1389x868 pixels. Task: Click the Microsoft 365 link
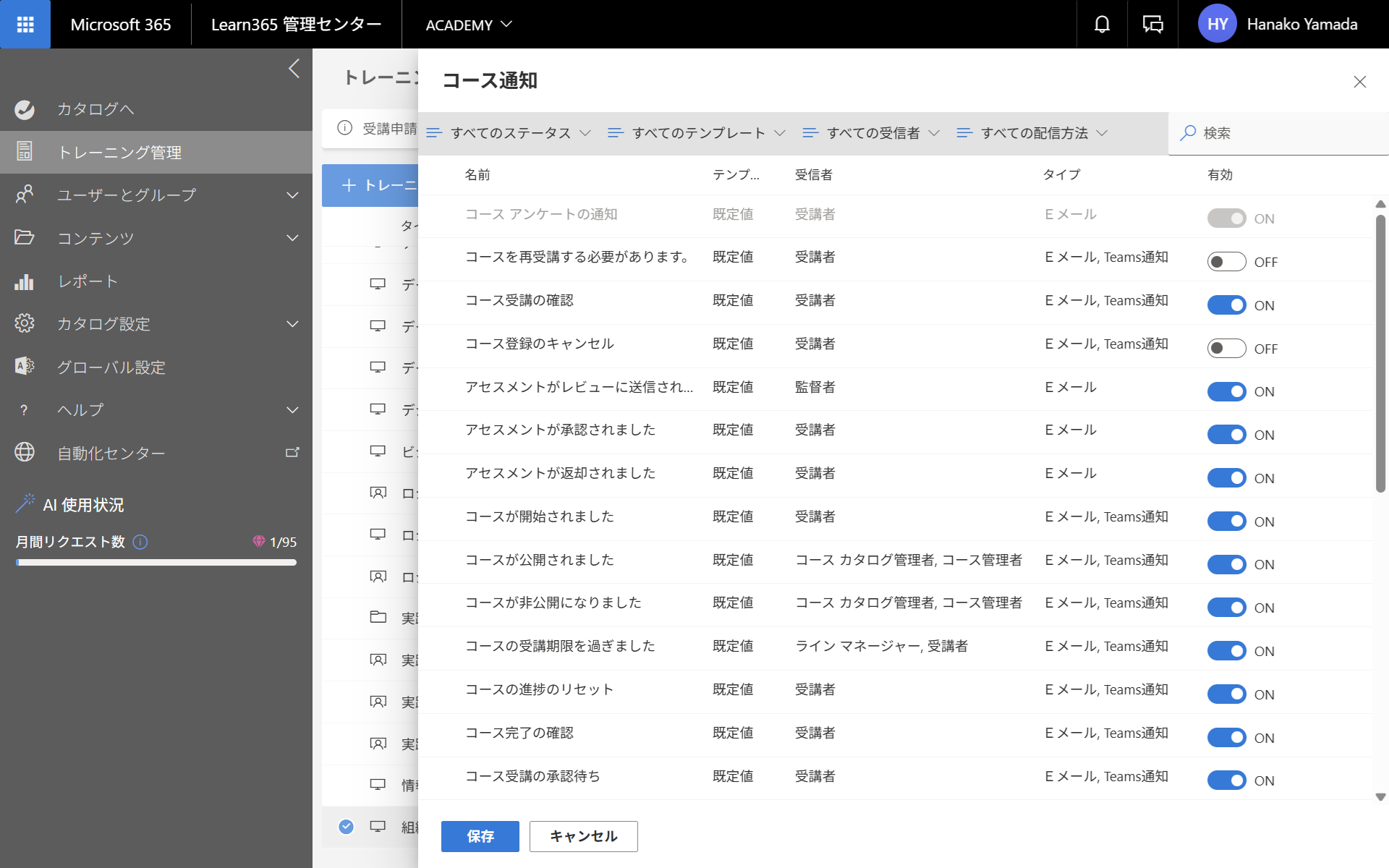[x=121, y=25]
